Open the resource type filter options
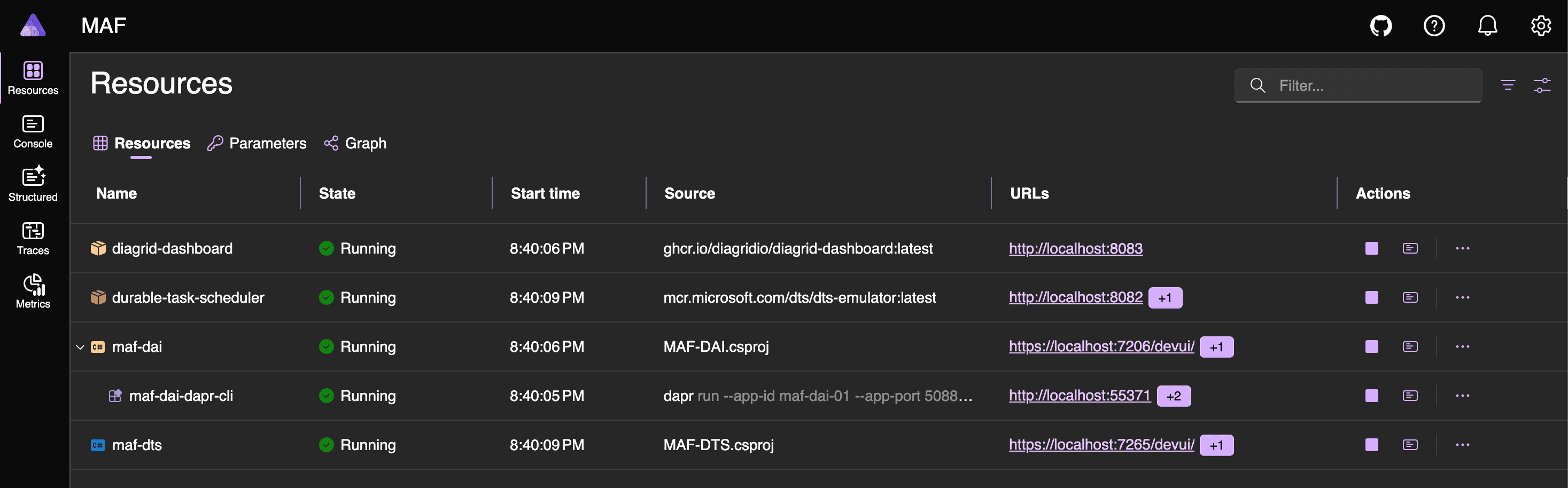 coord(1508,85)
